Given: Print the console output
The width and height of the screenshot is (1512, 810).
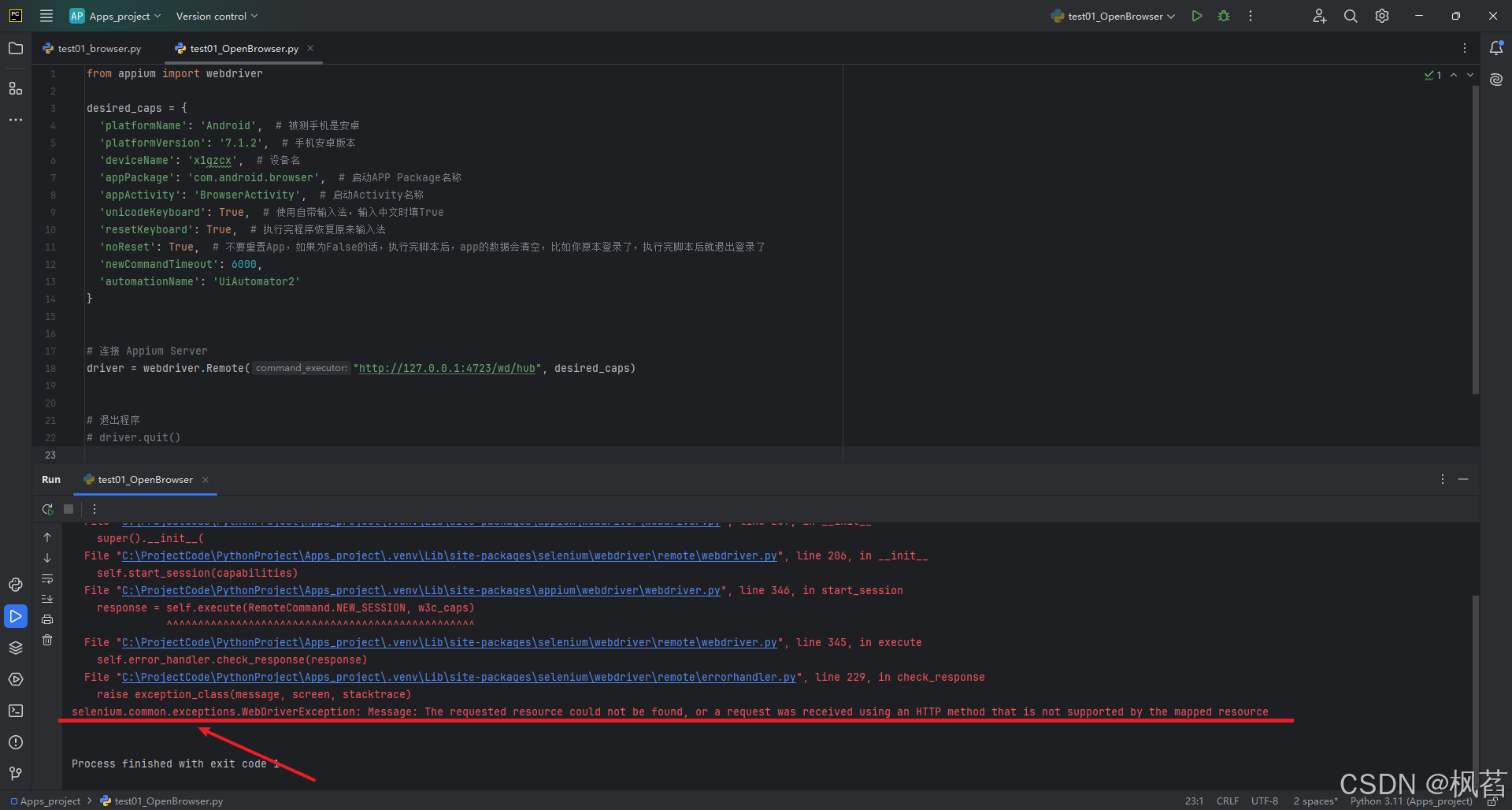Looking at the screenshot, I should (x=47, y=619).
